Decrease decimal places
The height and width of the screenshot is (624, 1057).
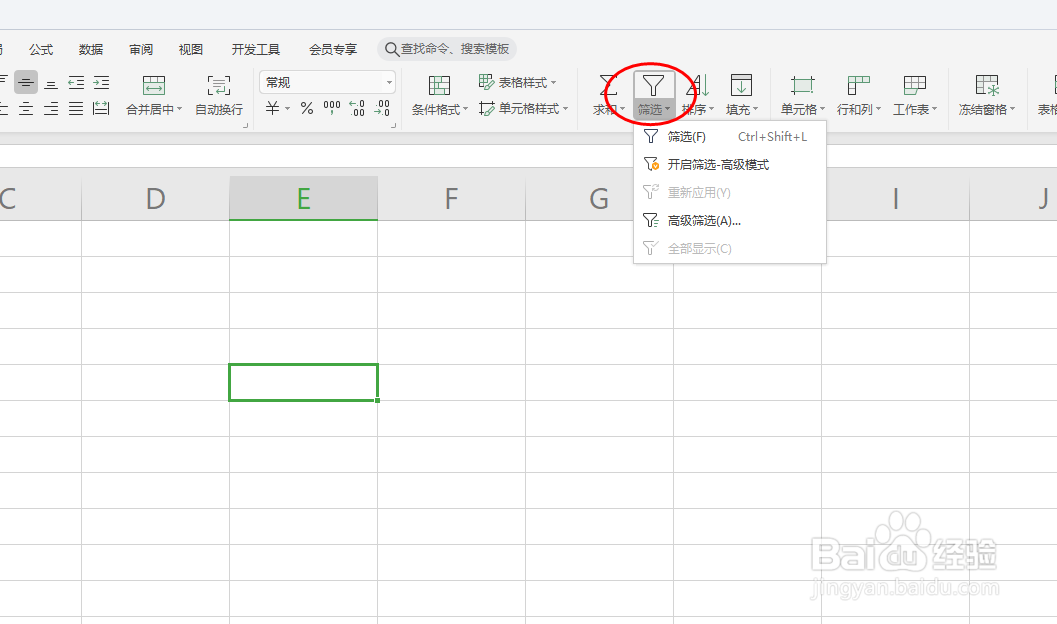(x=382, y=108)
